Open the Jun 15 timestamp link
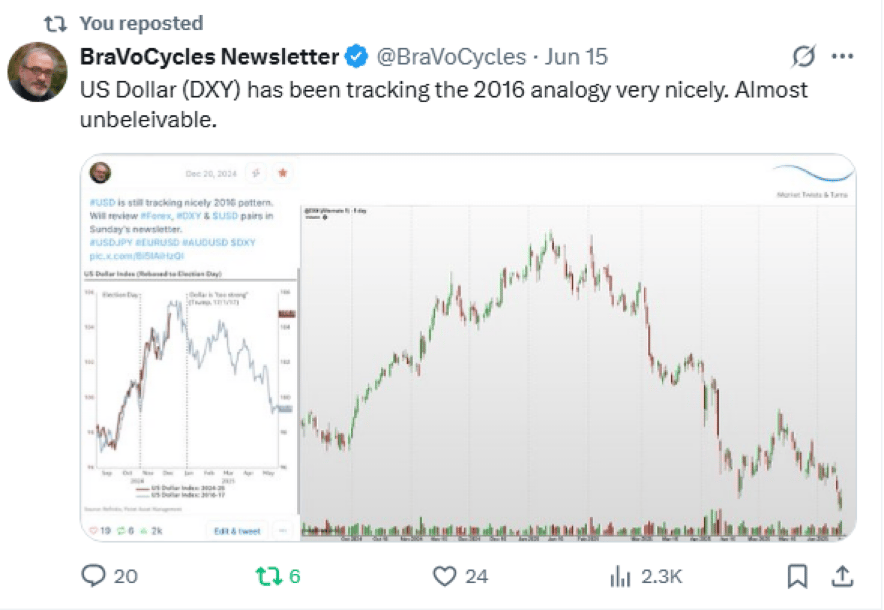 point(576,56)
